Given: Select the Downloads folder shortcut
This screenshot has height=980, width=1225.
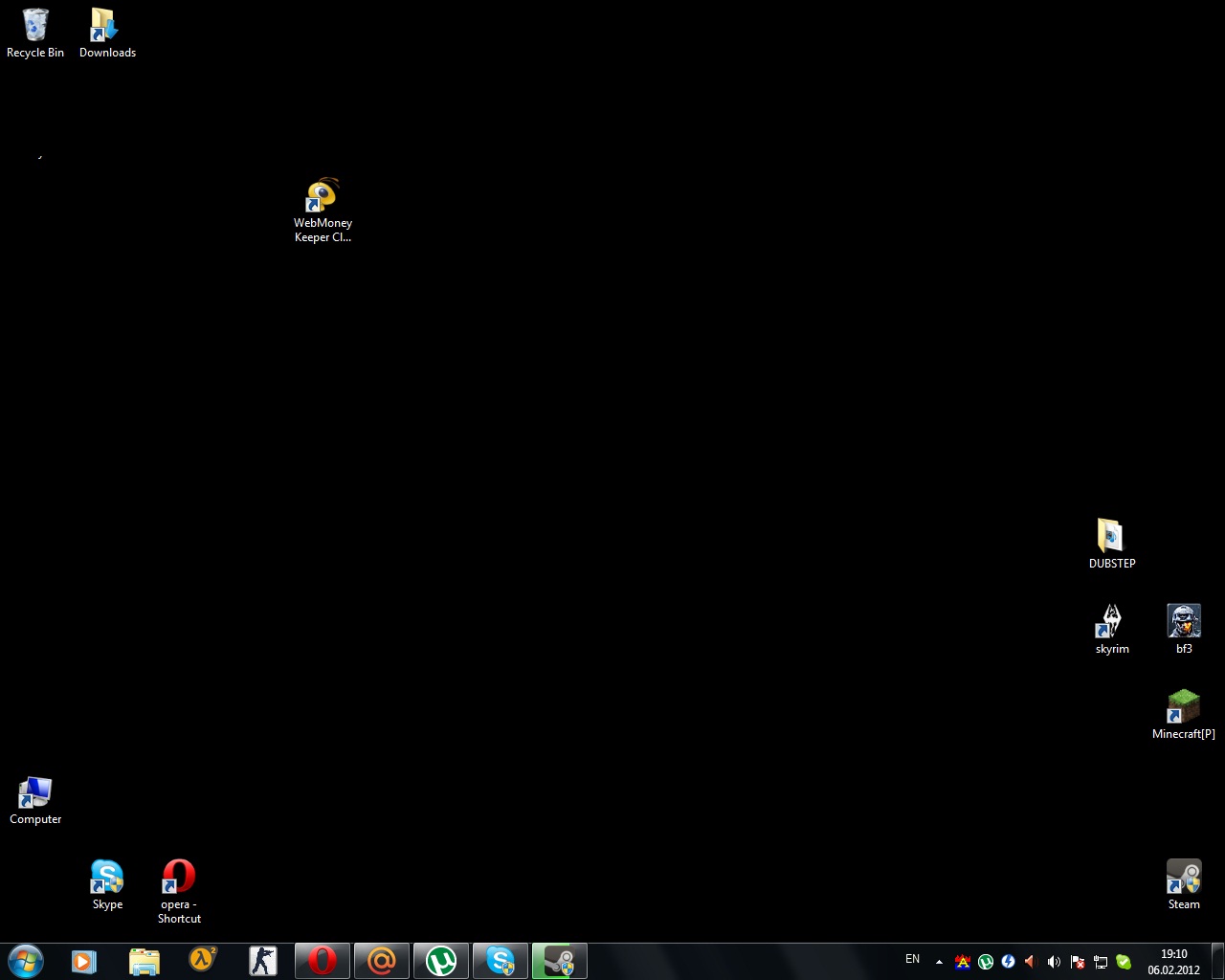Looking at the screenshot, I should pos(107,33).
